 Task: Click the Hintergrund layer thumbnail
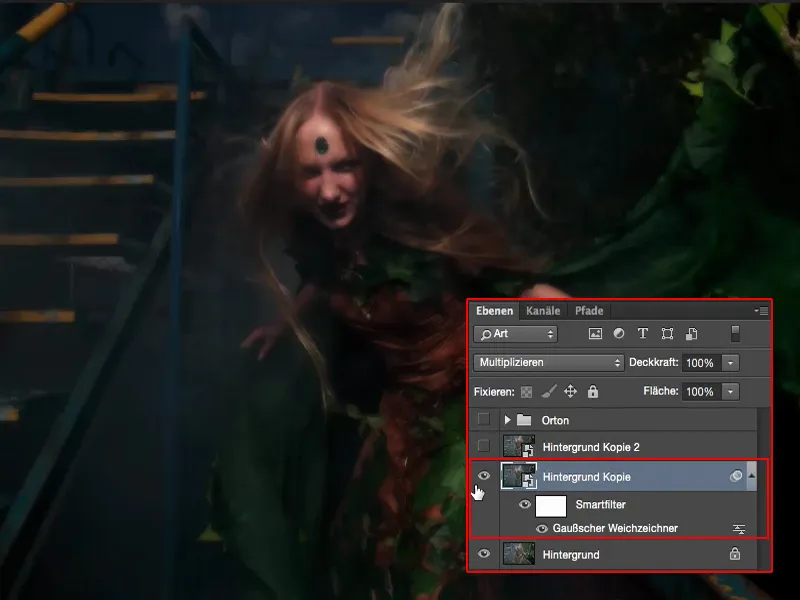(x=519, y=554)
